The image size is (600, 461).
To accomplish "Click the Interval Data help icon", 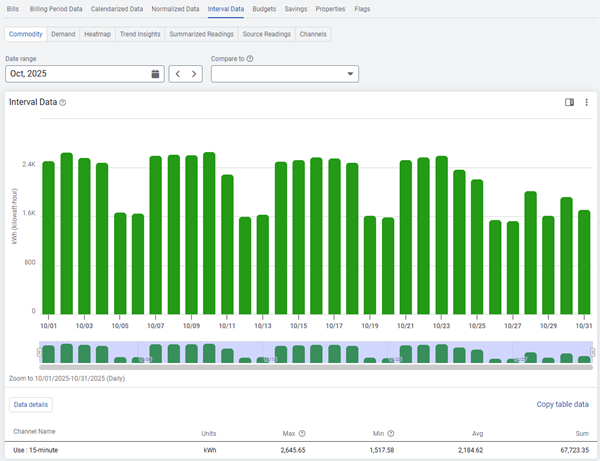I will coord(63,102).
